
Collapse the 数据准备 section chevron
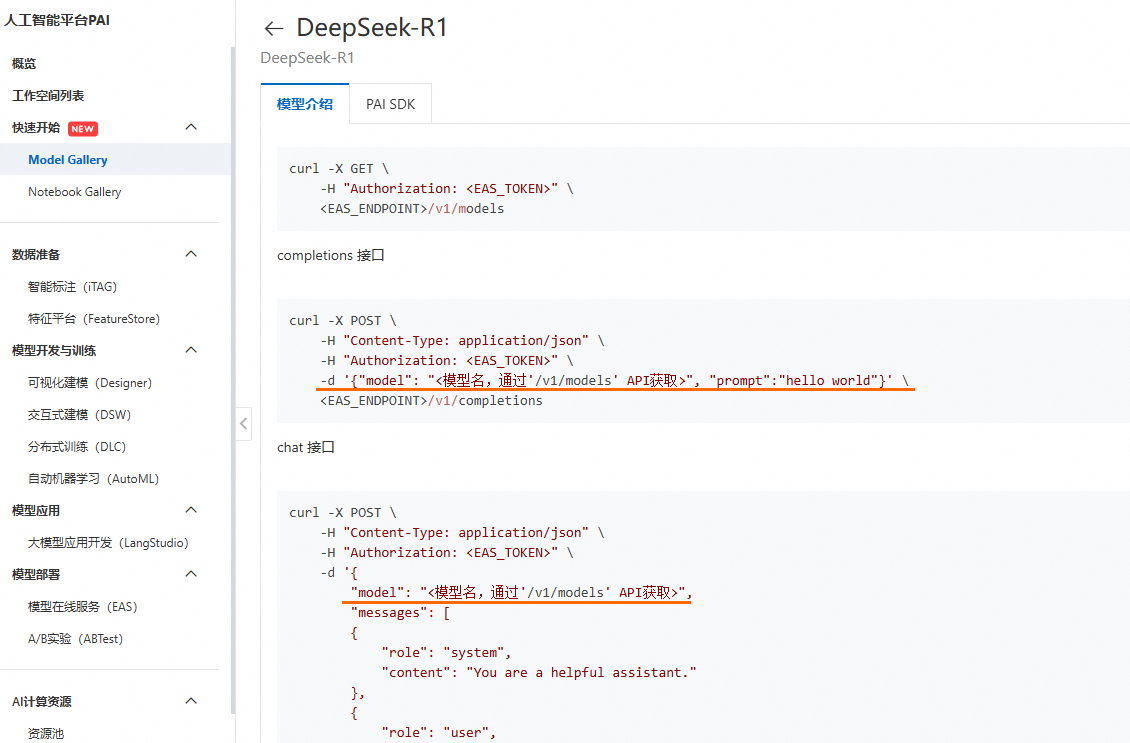tap(192, 254)
